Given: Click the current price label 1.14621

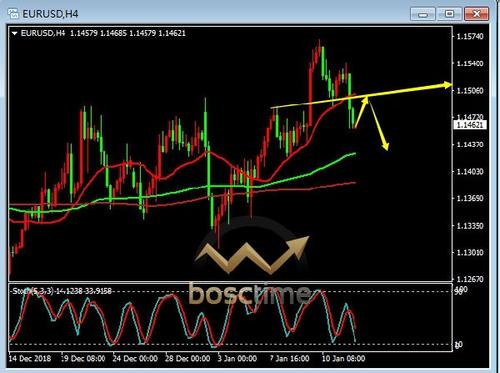Looking at the screenshot, I should (470, 125).
